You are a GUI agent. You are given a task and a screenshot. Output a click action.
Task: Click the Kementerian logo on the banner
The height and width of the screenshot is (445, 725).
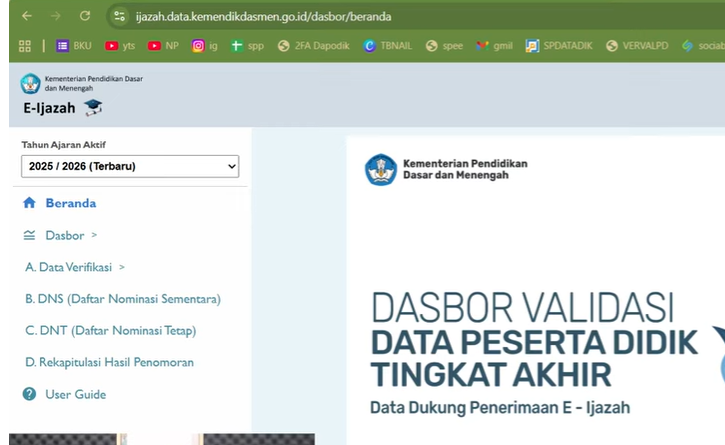pos(381,170)
